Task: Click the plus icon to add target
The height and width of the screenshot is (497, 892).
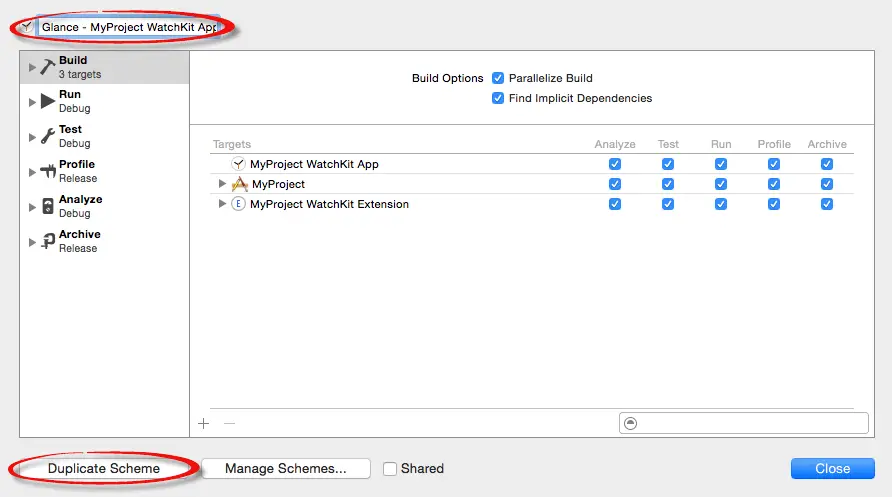Action: [x=204, y=423]
